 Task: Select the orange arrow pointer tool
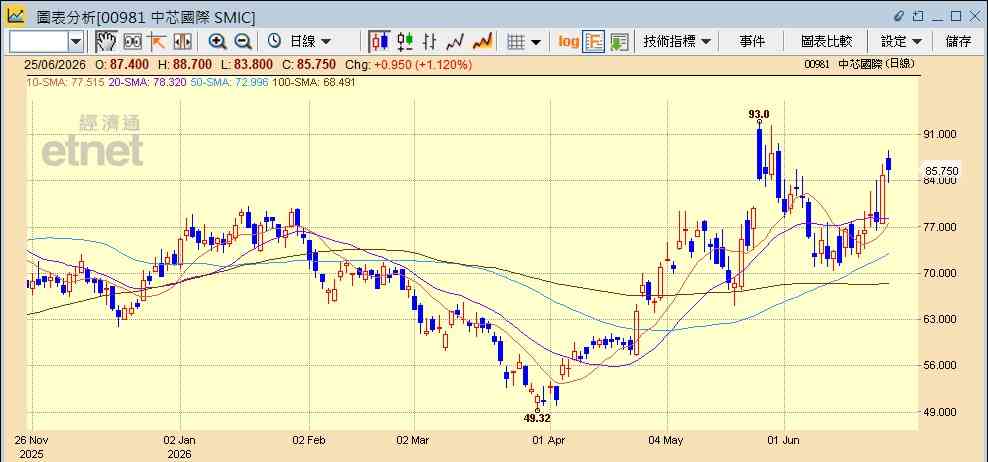[x=156, y=42]
